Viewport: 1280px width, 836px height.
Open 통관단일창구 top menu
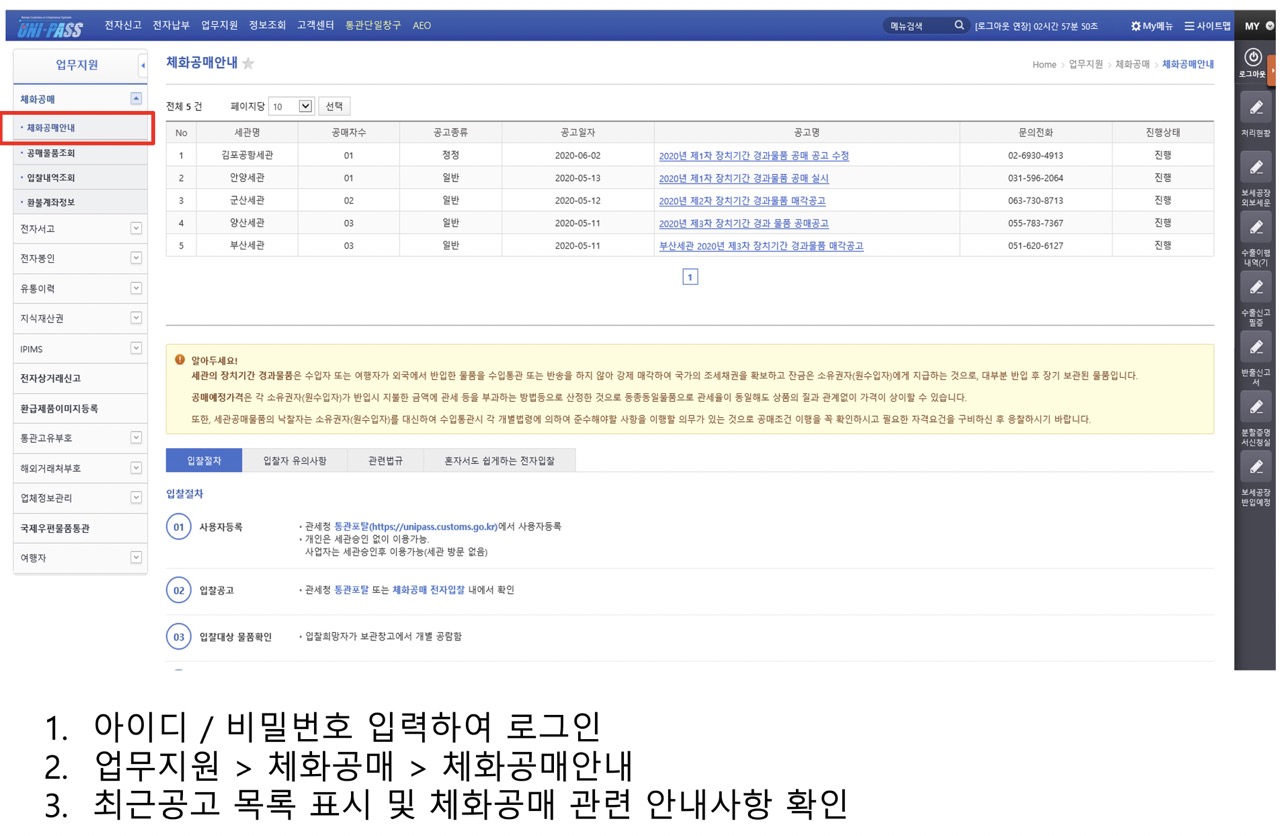click(x=373, y=26)
